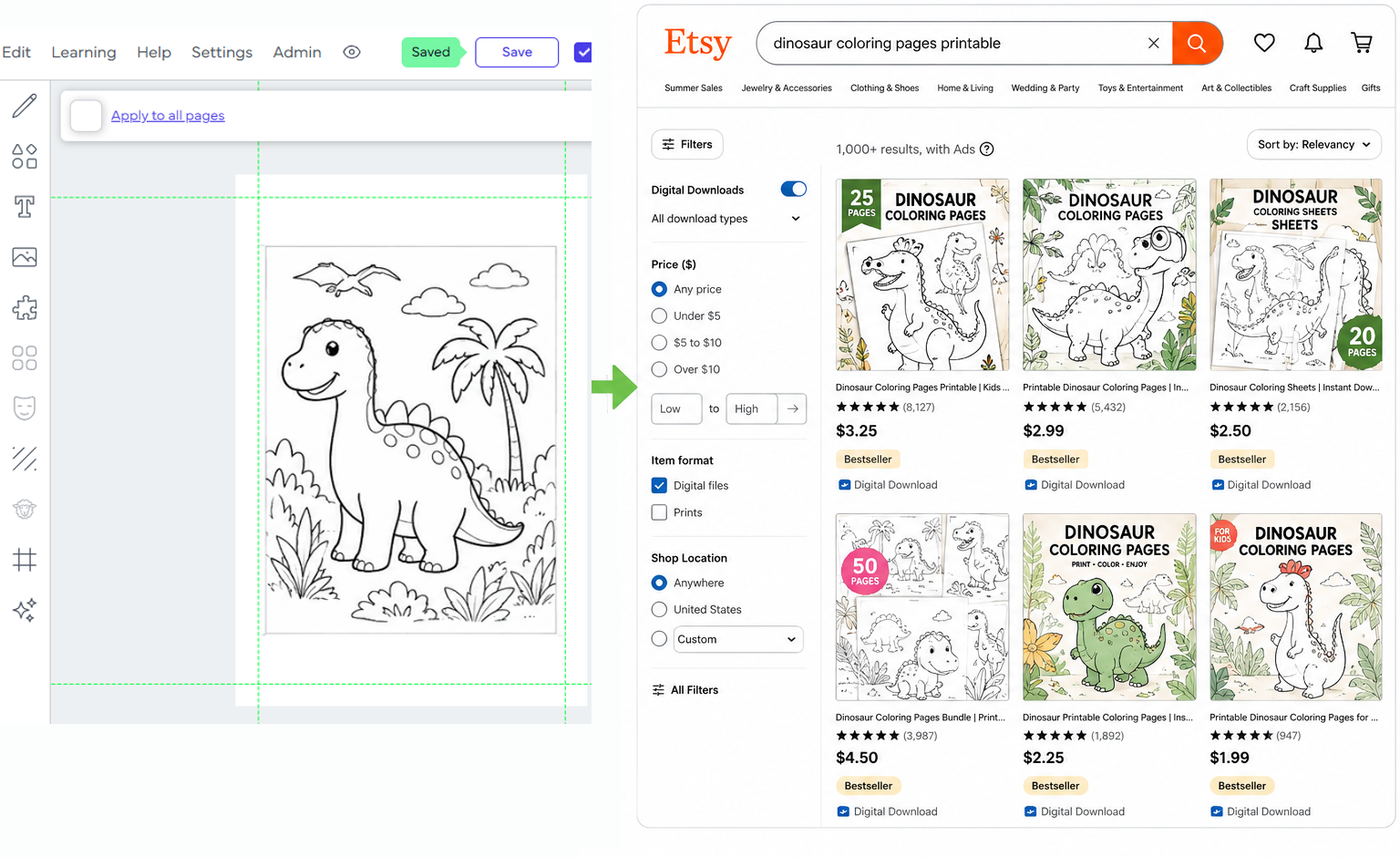This screenshot has width=1400, height=857.
Task: Open the shapes tool in editor sidebar
Action: click(25, 156)
